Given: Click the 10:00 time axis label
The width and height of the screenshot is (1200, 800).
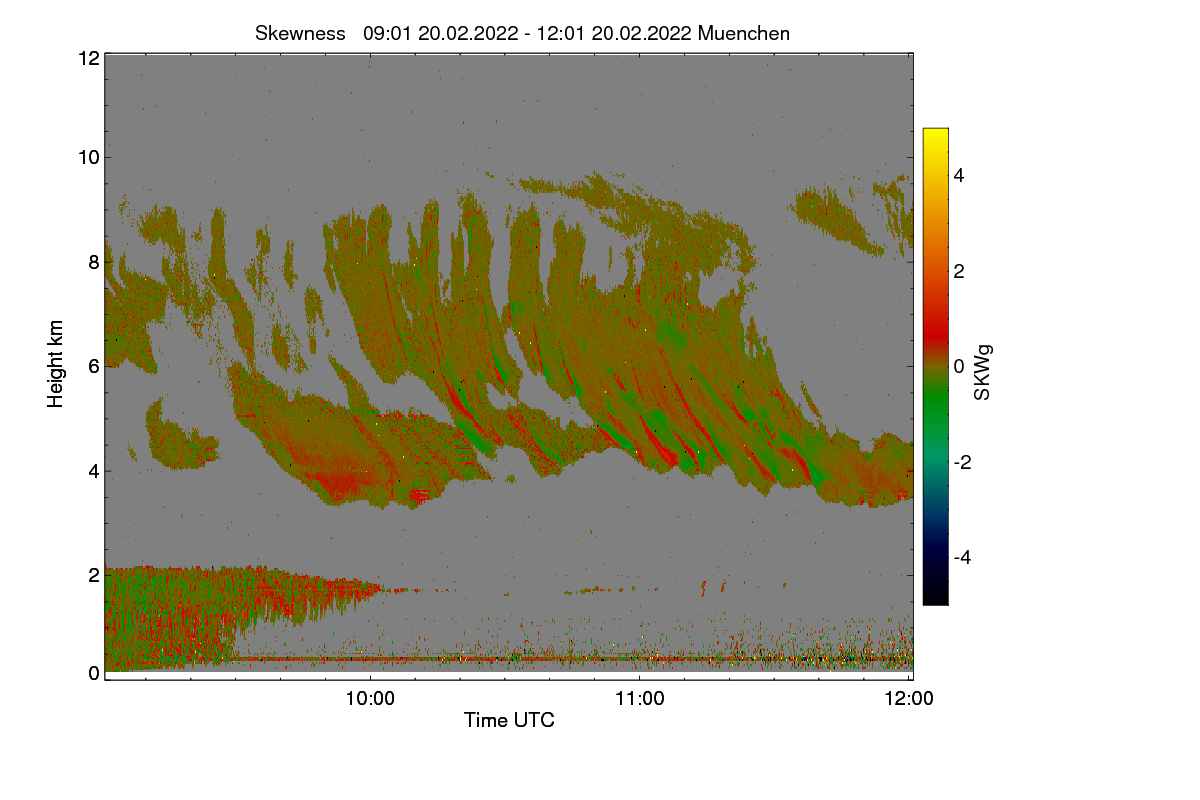Looking at the screenshot, I should pyautogui.click(x=370, y=699).
